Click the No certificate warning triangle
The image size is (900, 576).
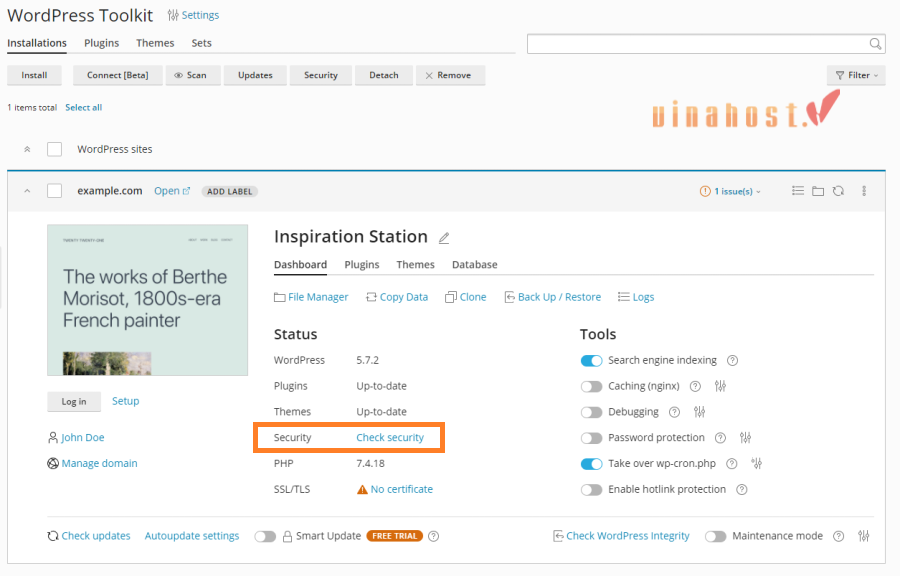click(362, 489)
